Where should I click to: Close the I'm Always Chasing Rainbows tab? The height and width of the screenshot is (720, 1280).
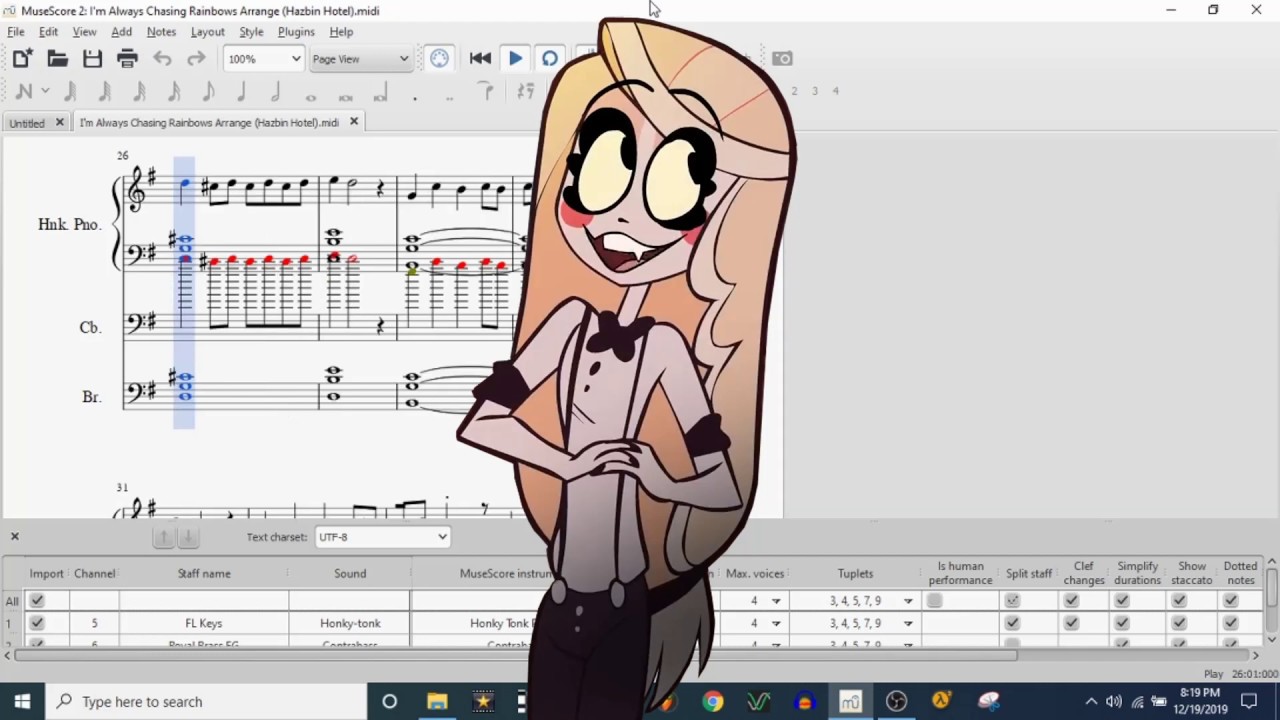coord(353,122)
